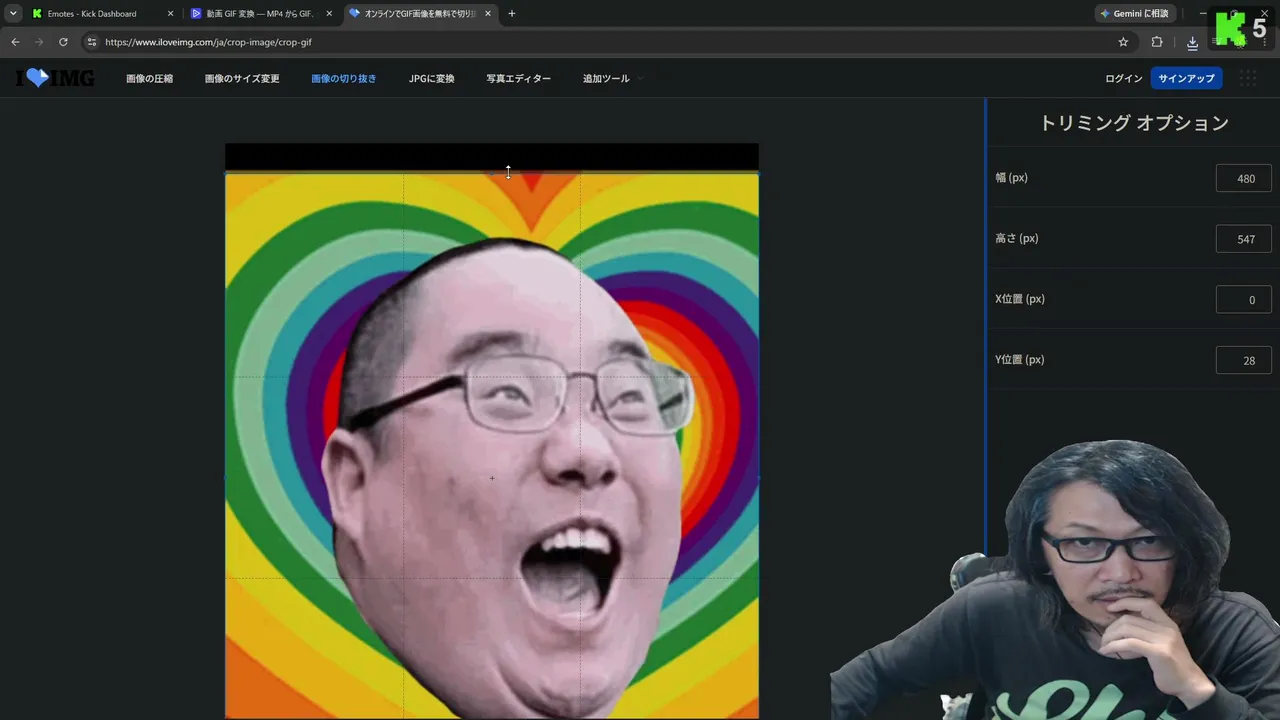Go forward to the next page

[x=39, y=42]
